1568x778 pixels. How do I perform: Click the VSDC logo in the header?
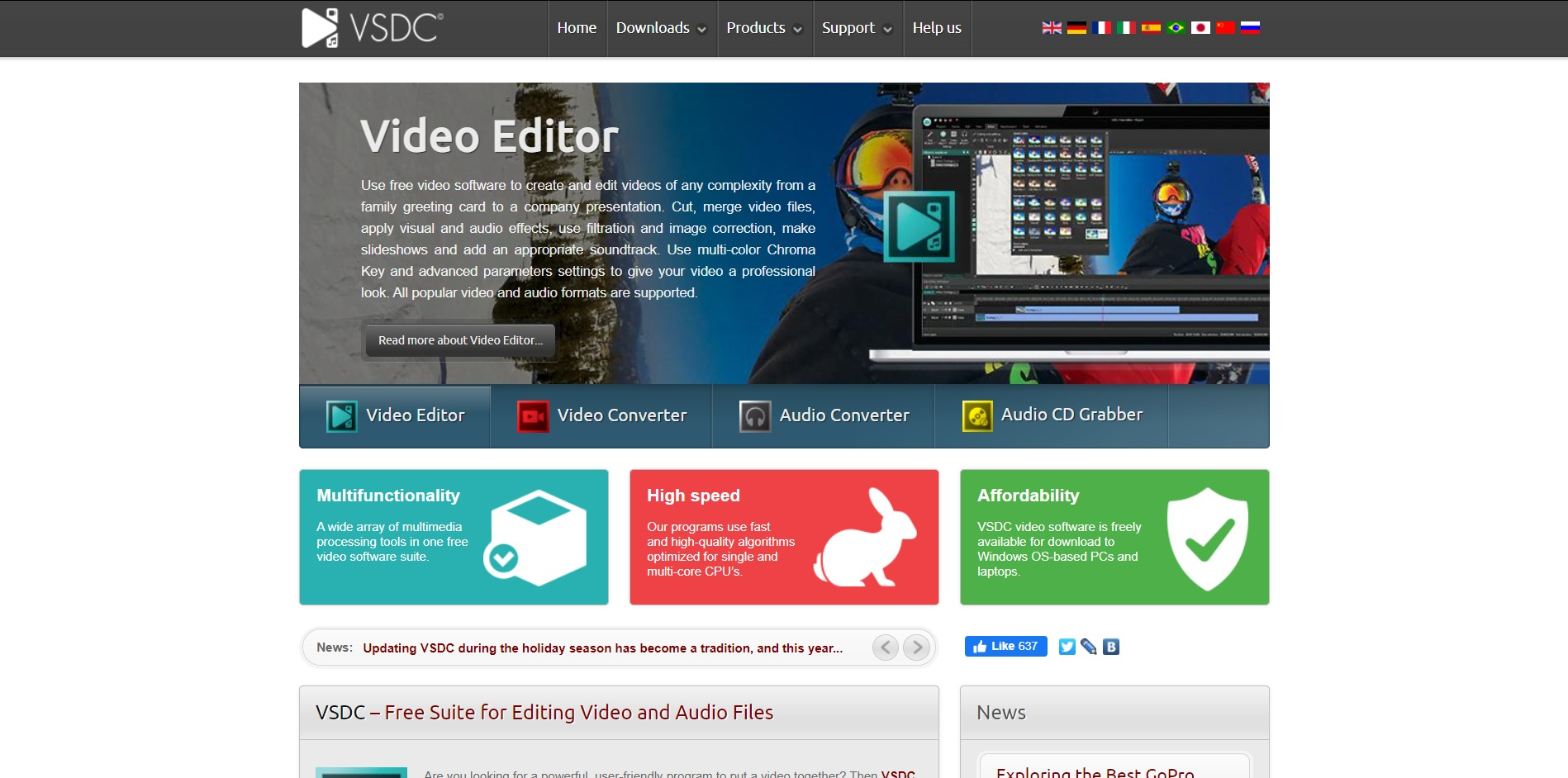click(373, 27)
